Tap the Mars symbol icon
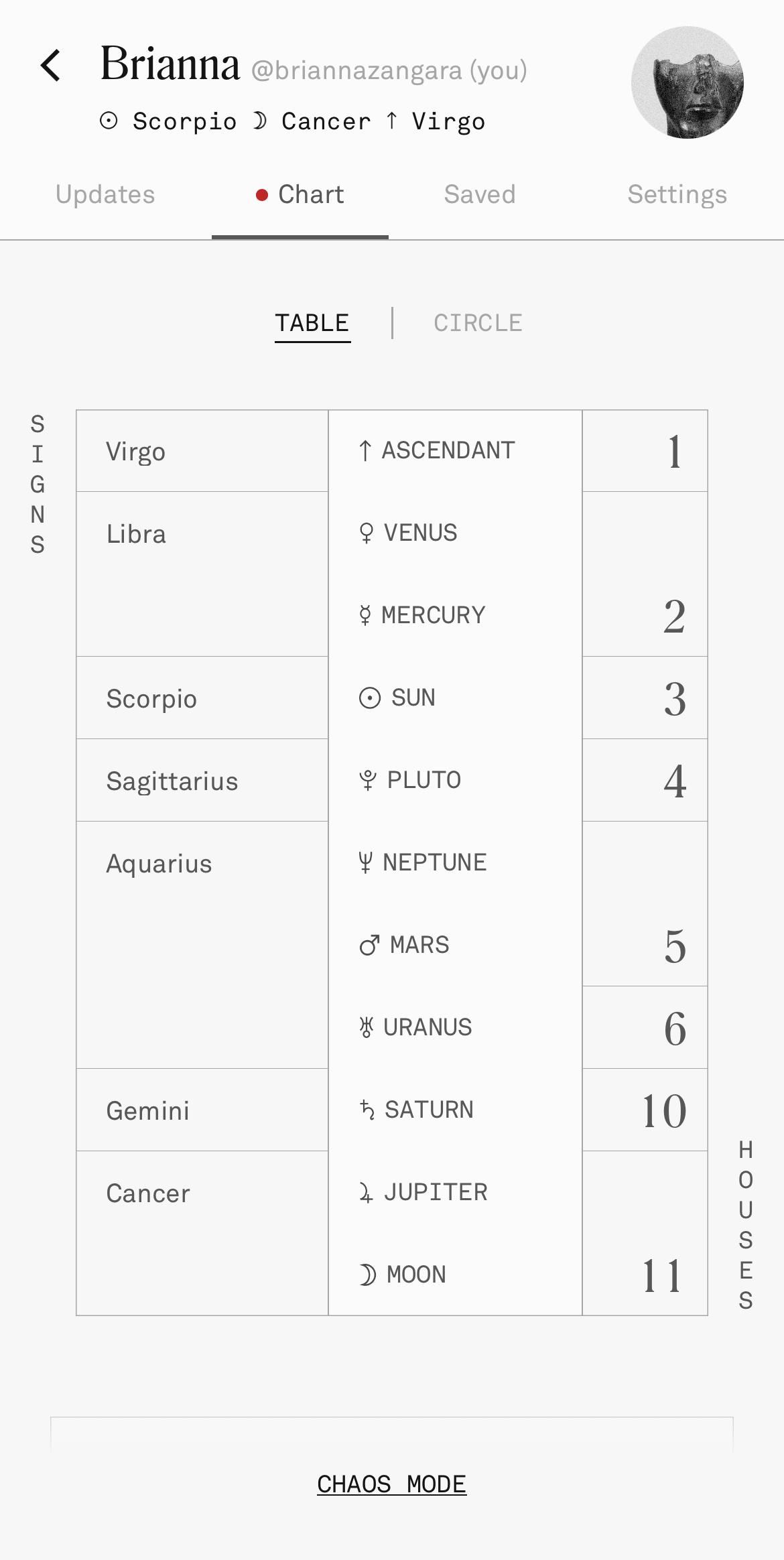This screenshot has height=1560, width=784. (x=370, y=946)
